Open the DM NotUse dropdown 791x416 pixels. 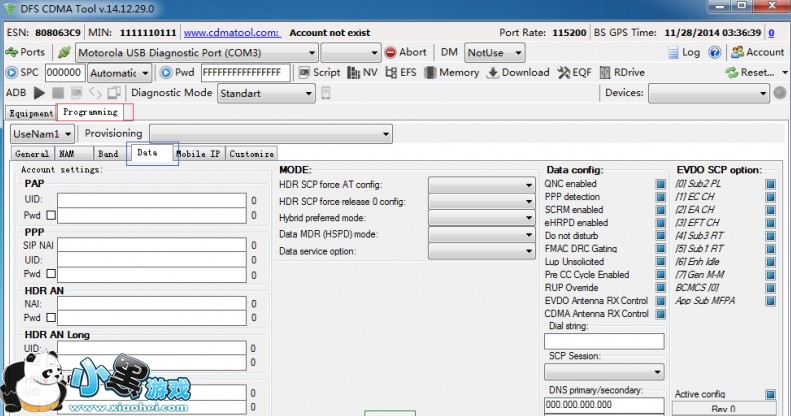[495, 53]
